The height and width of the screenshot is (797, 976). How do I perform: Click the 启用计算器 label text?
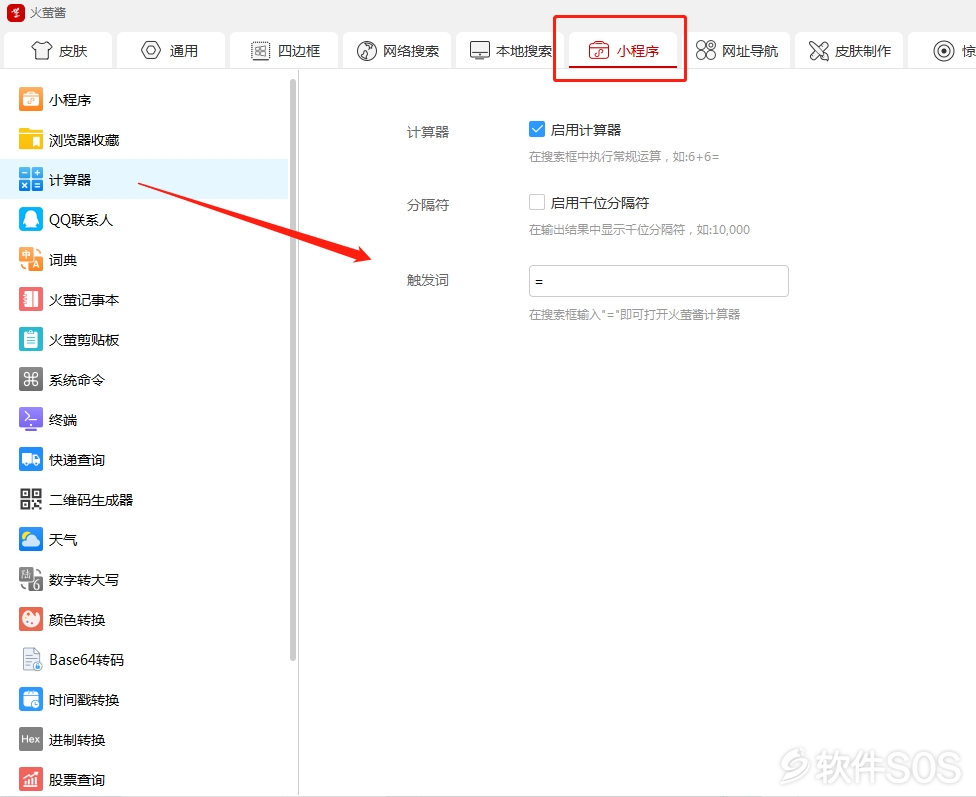[586, 130]
